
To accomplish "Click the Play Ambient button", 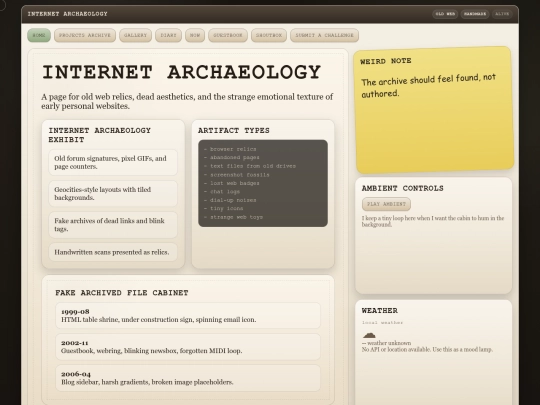I will (x=386, y=204).
